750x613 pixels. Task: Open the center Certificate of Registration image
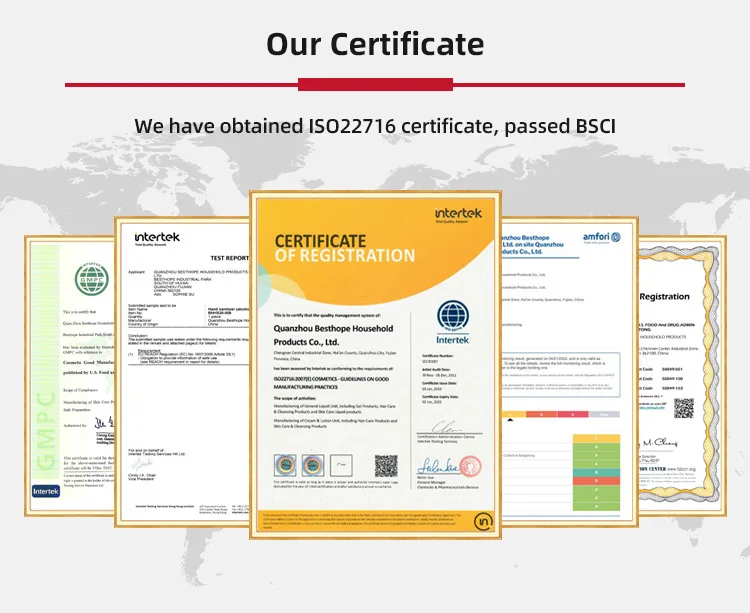(x=375, y=365)
